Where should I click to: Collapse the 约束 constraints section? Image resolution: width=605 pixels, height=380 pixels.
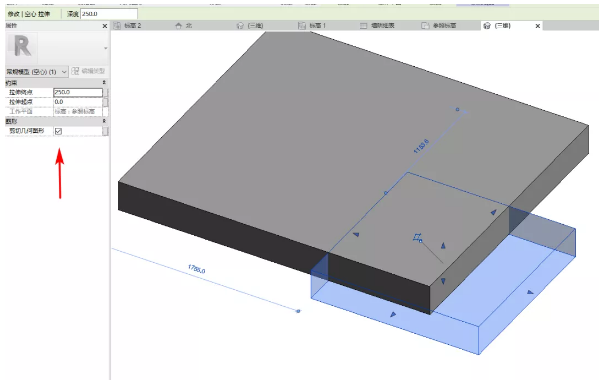pyautogui.click(x=104, y=83)
